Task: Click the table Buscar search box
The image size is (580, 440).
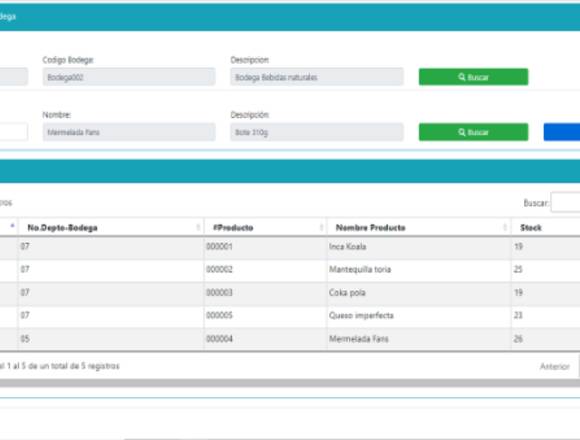Action: point(565,202)
